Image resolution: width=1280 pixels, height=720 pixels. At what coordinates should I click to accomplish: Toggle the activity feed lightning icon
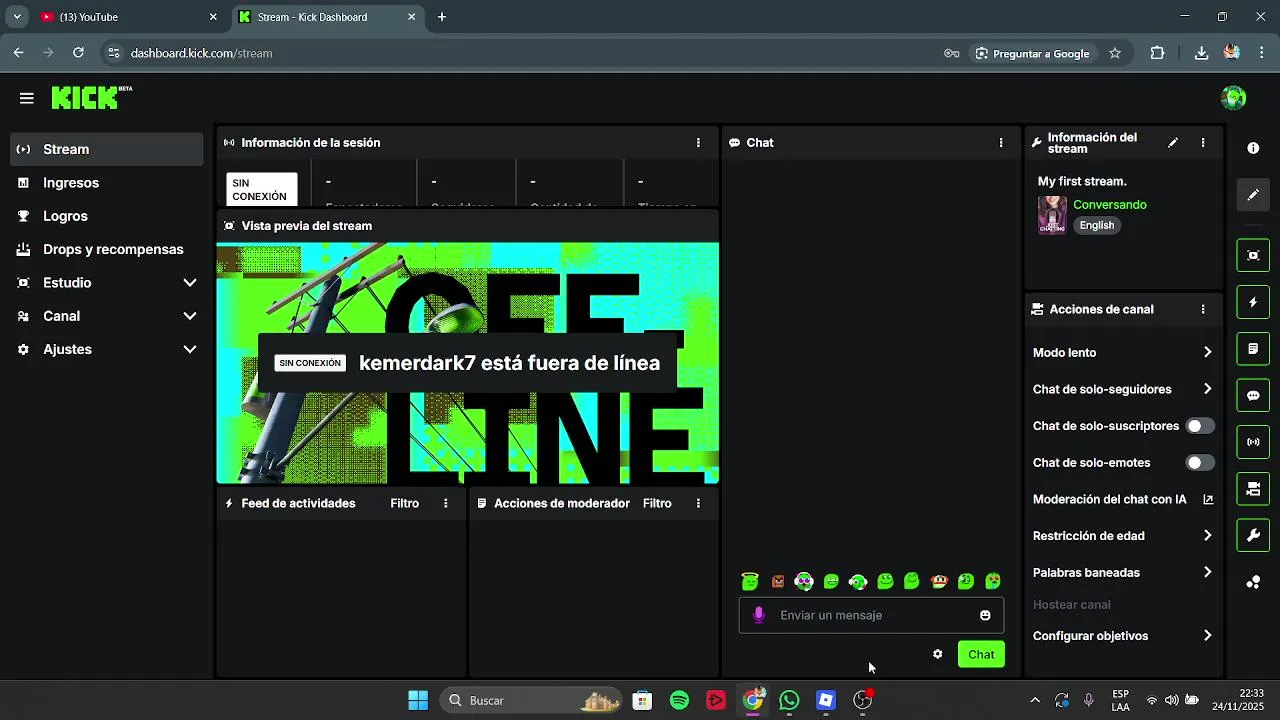(x=1253, y=302)
